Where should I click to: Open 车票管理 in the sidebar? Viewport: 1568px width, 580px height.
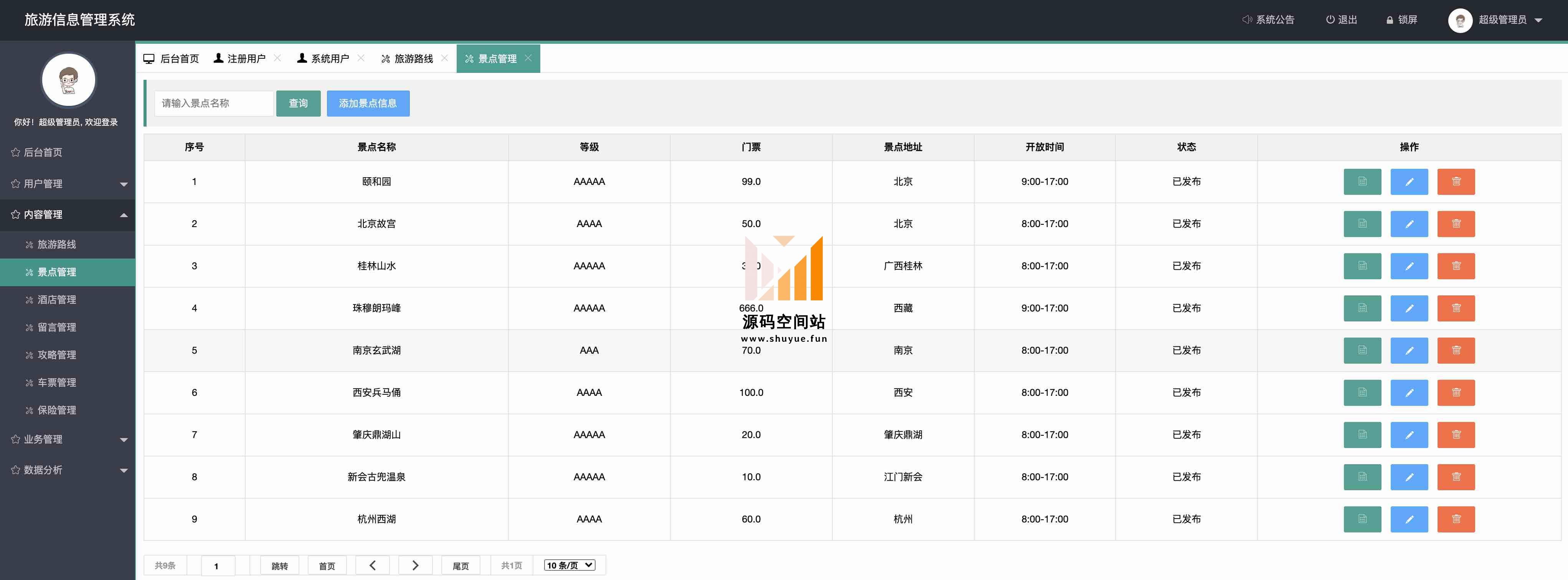[x=68, y=383]
